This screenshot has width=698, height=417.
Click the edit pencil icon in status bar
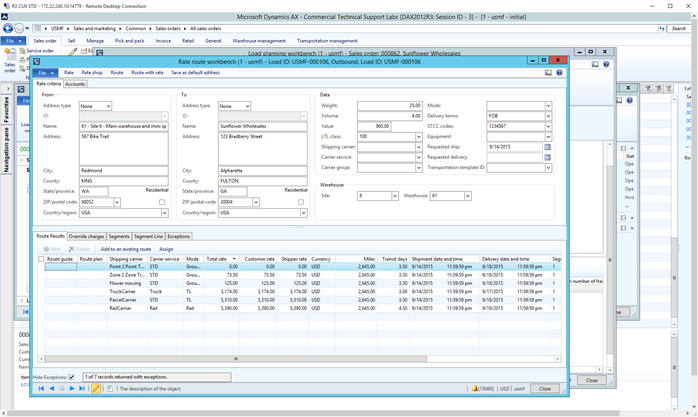(97, 388)
